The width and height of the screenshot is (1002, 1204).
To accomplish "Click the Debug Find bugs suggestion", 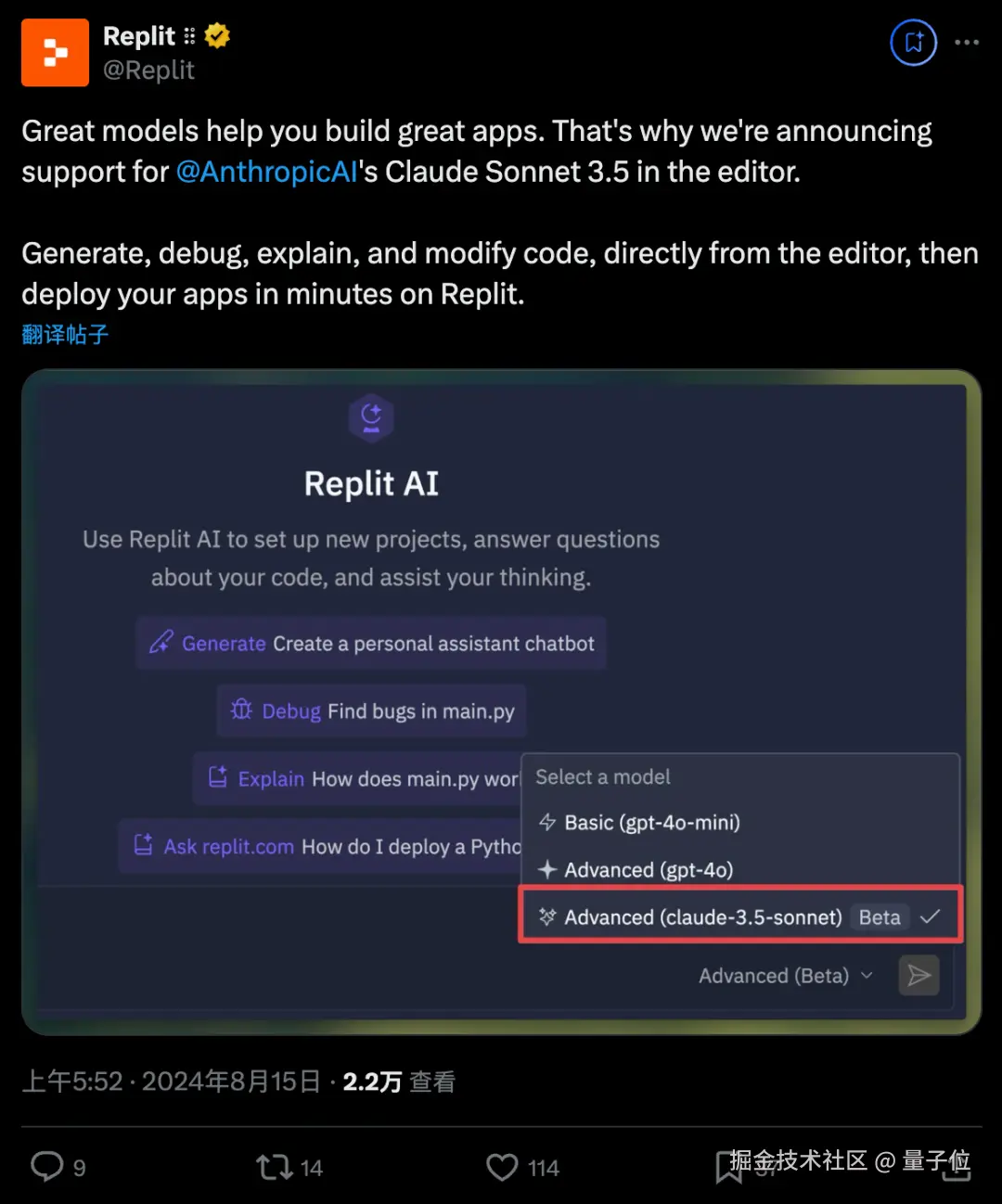I will 372,711.
